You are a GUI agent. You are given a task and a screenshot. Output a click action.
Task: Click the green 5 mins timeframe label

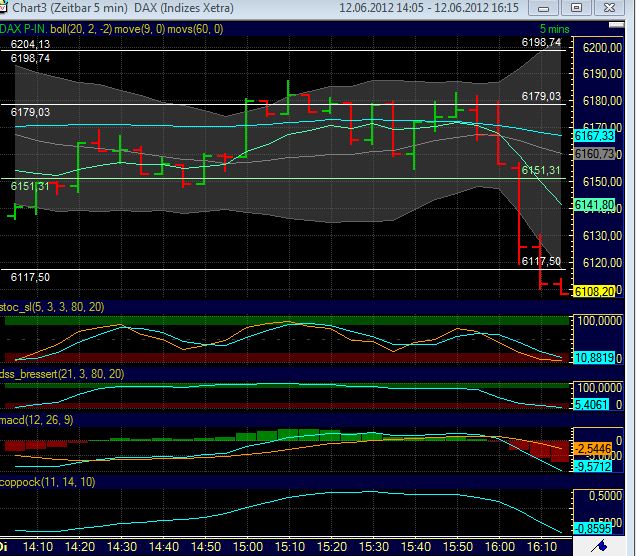click(x=554, y=29)
